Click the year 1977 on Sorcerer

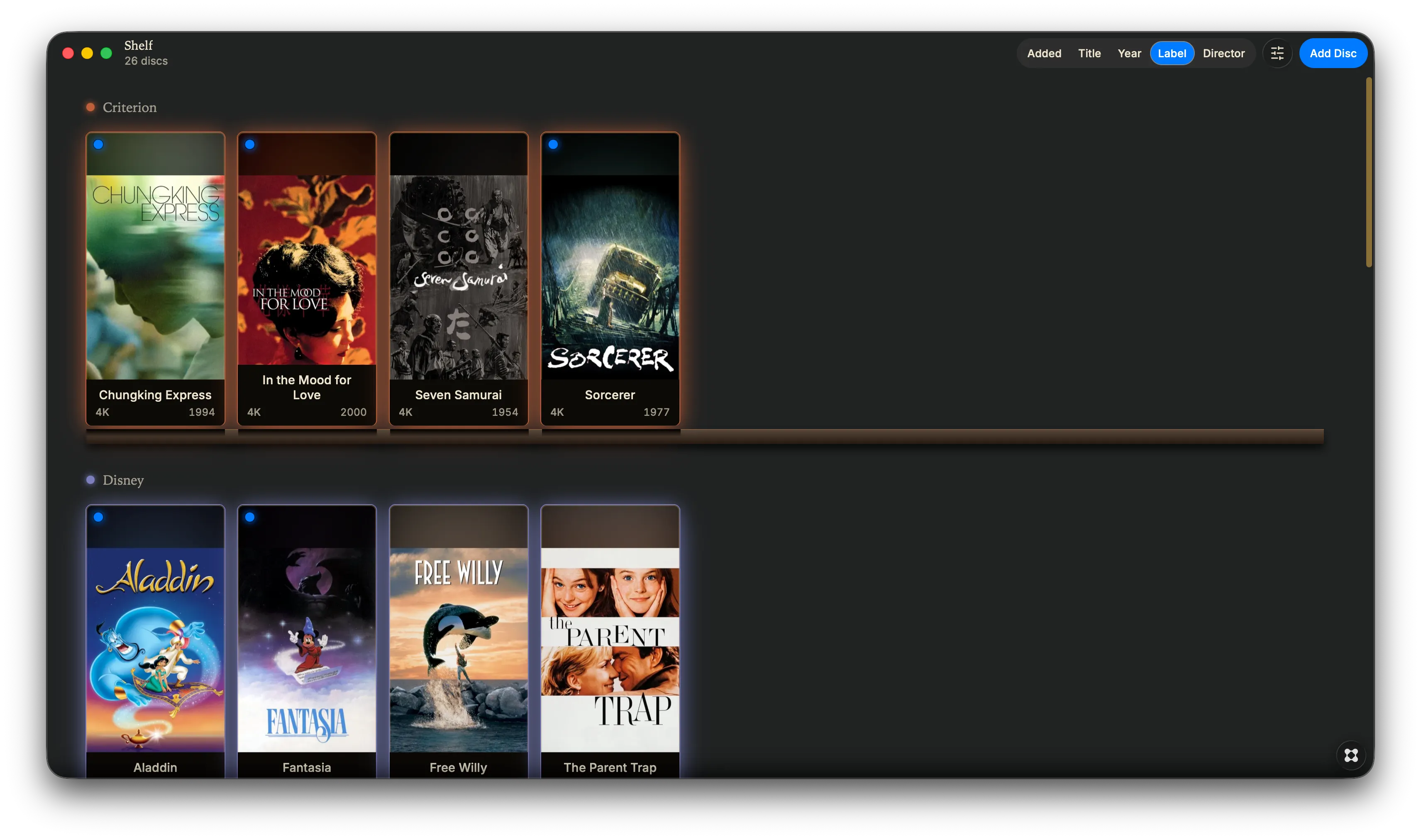[x=657, y=412]
